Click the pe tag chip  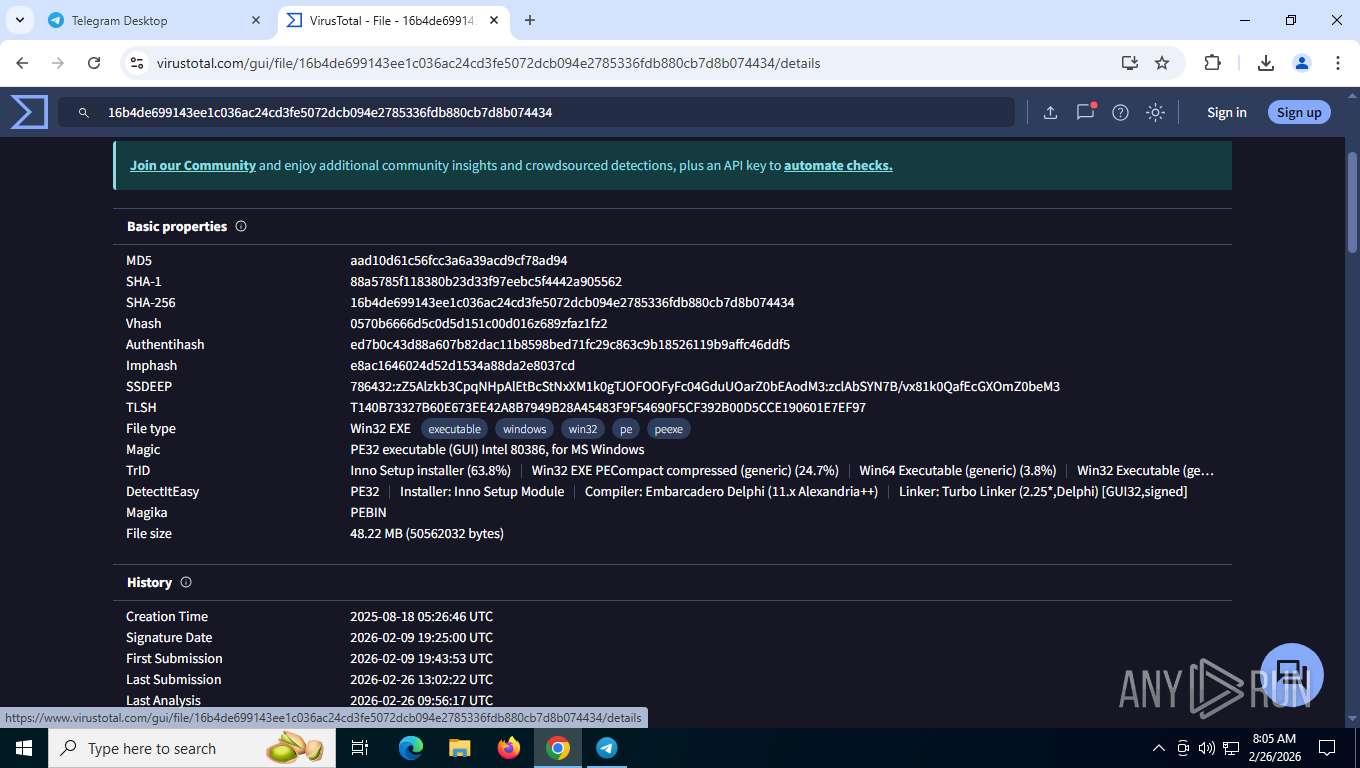coord(626,429)
